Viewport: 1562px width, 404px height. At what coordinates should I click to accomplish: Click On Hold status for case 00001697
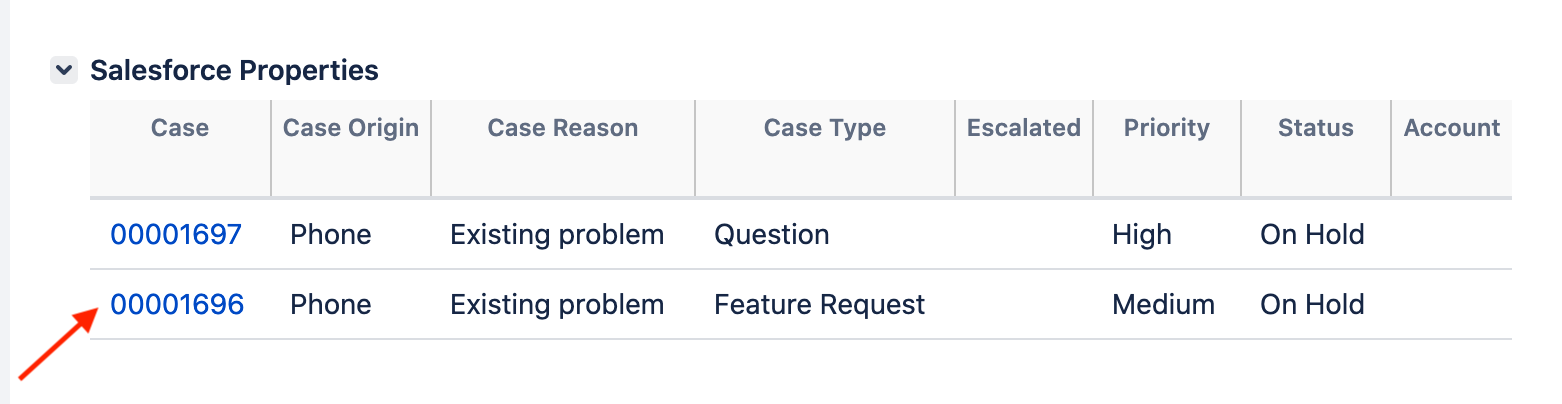(x=1312, y=235)
